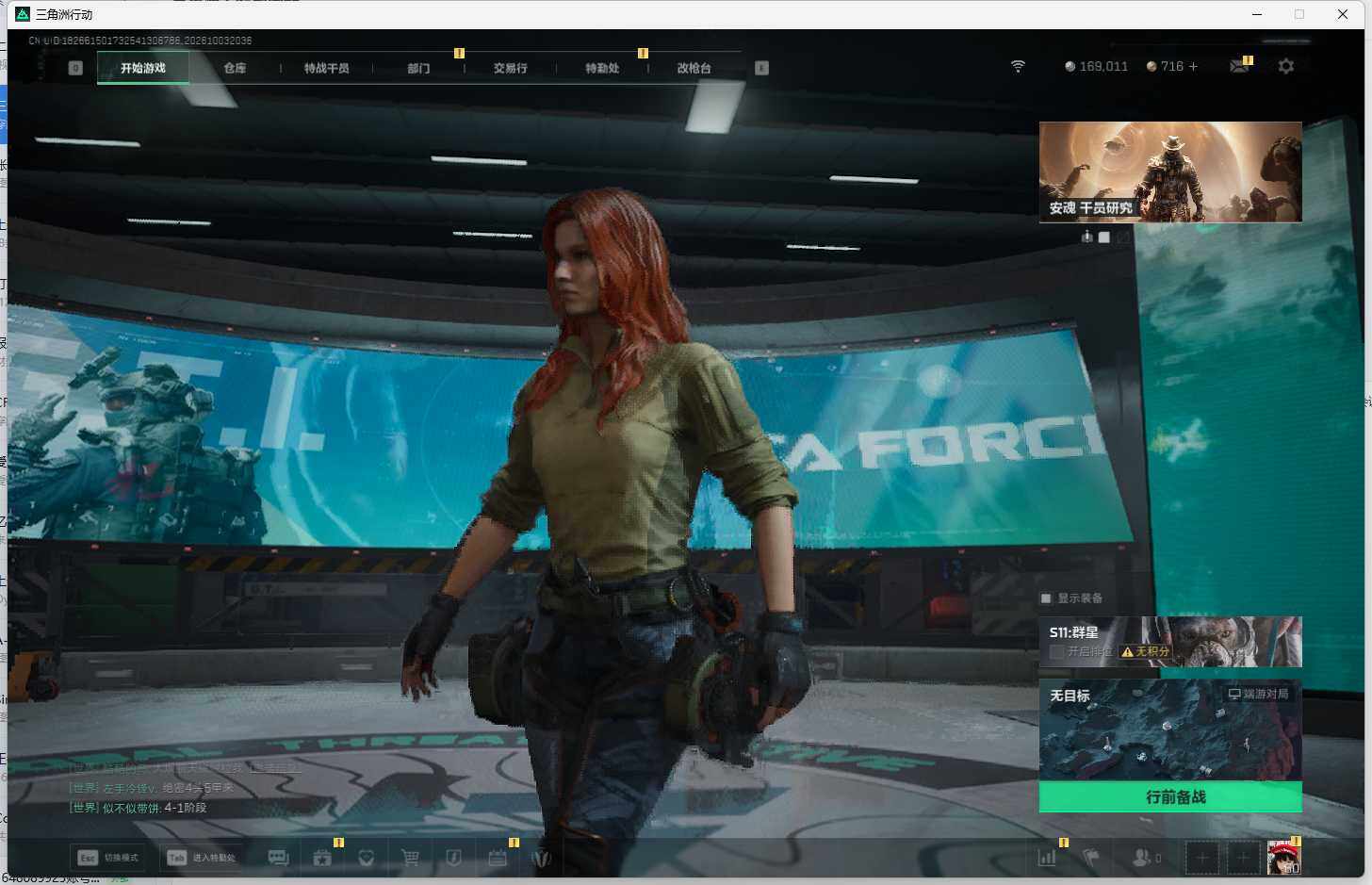
Task: Check the network signal icon
Action: 1018,66
